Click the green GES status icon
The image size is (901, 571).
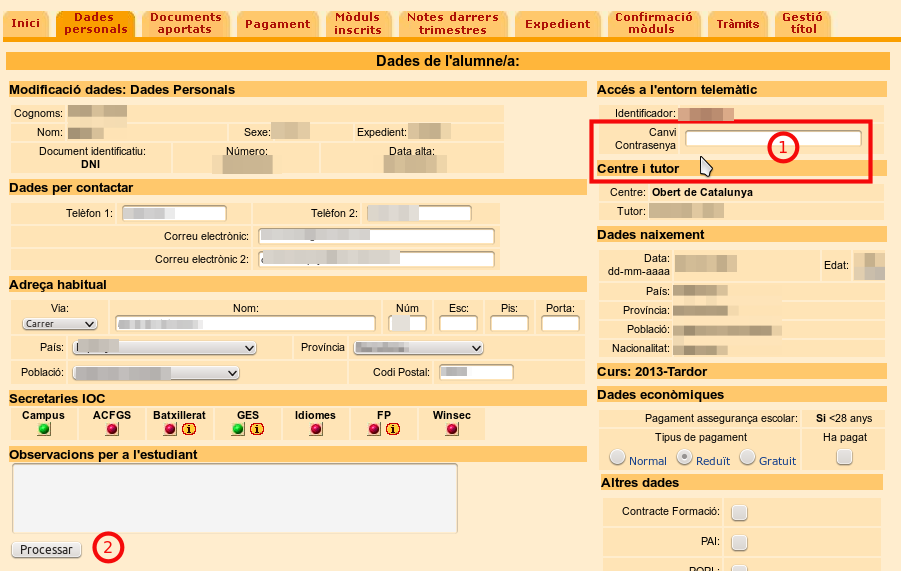tap(238, 430)
